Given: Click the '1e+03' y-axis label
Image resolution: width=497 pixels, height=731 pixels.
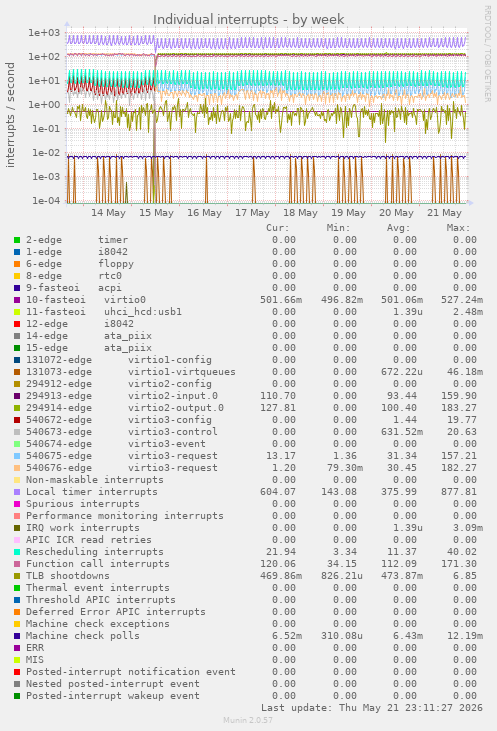Looking at the screenshot, I should coord(44,33).
